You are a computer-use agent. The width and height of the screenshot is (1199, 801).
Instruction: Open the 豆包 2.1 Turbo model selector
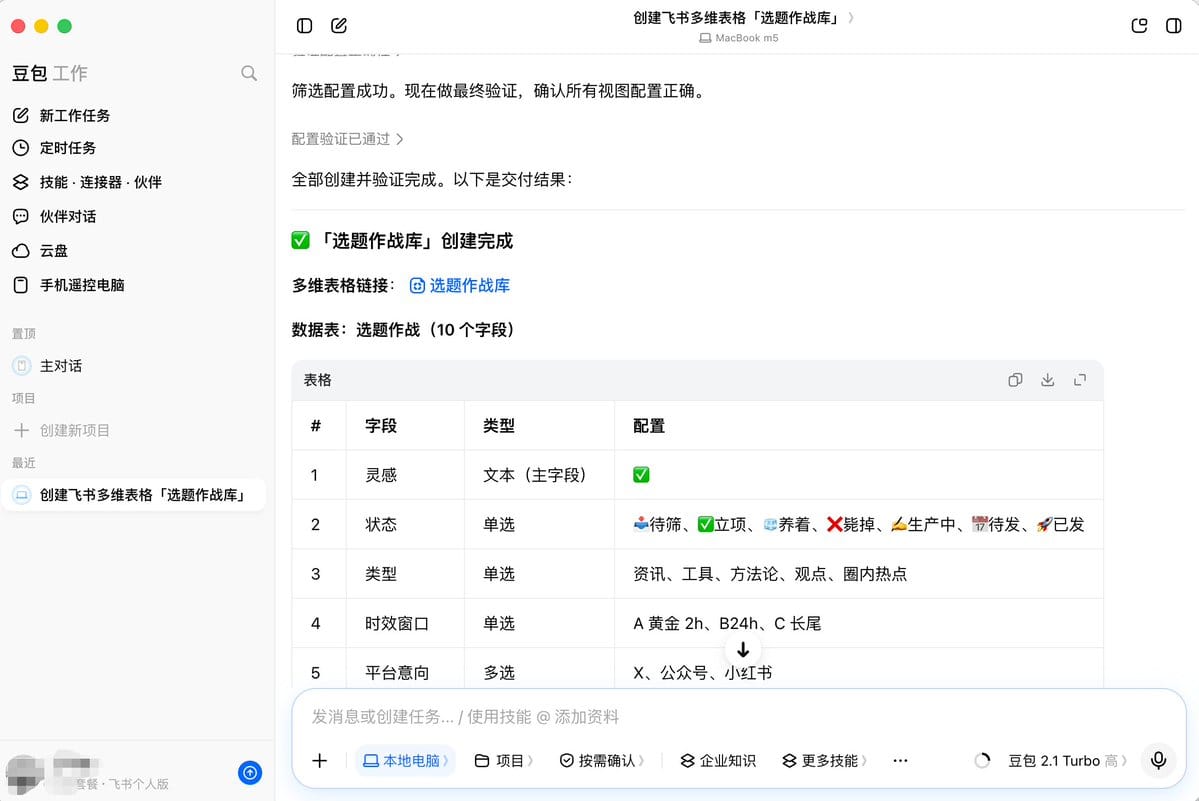coord(1067,760)
